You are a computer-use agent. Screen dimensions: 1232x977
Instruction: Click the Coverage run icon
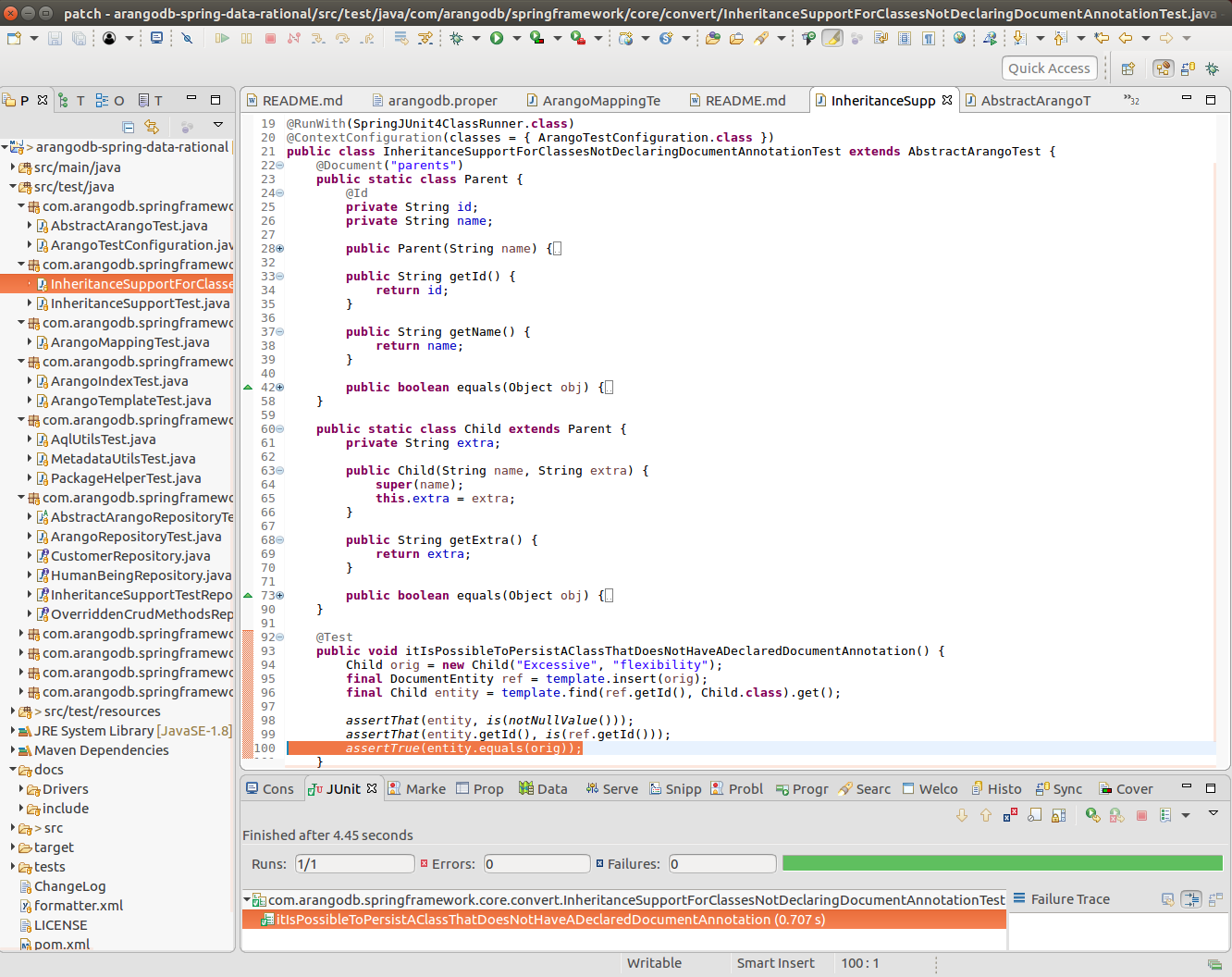pyautogui.click(x=537, y=38)
